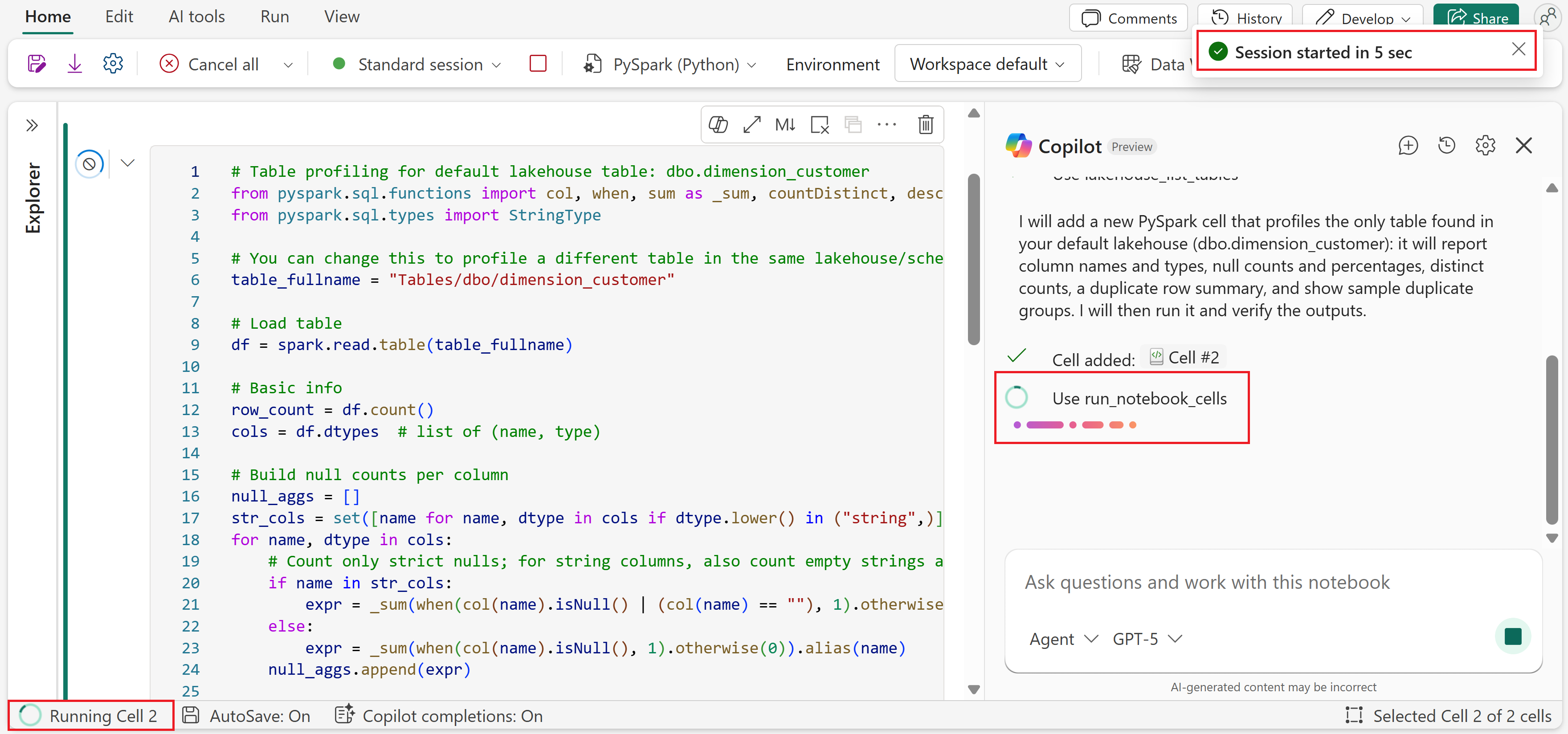Viewport: 1568px width, 734px height.
Task: Open Copilot settings gear
Action: pos(1485,146)
